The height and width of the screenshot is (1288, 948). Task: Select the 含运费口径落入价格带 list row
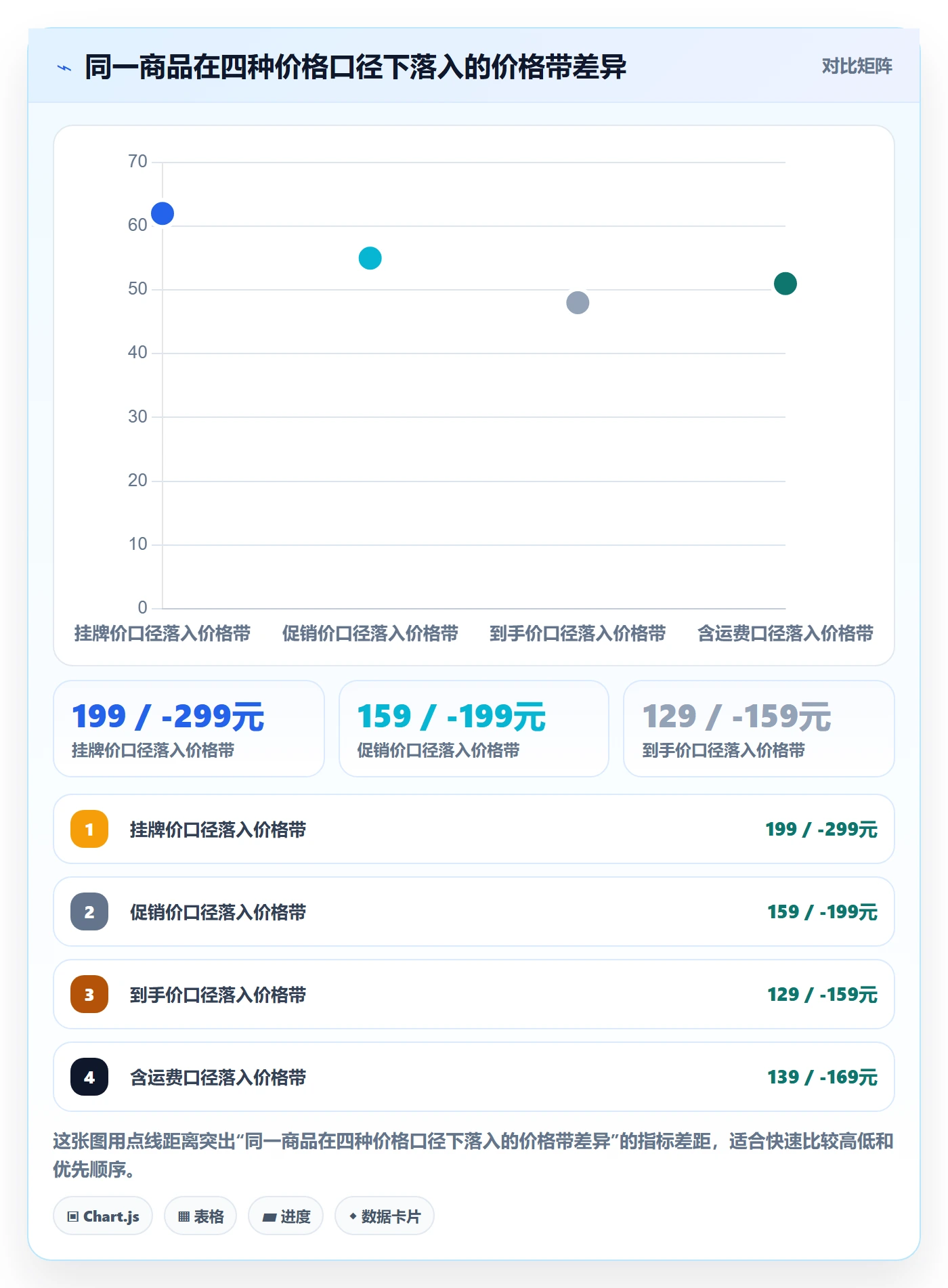(474, 1077)
